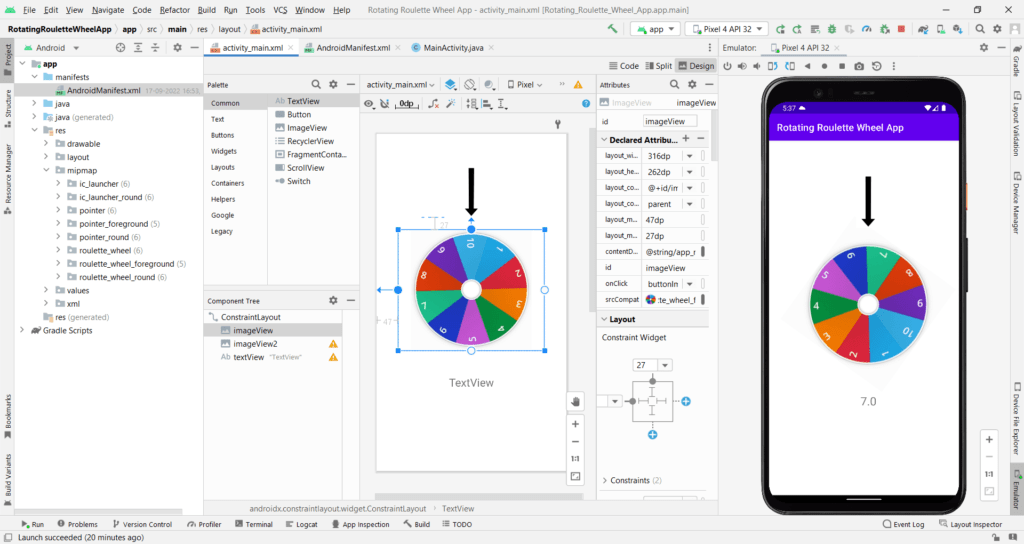Open IDE settings gear at top right

coord(997,29)
